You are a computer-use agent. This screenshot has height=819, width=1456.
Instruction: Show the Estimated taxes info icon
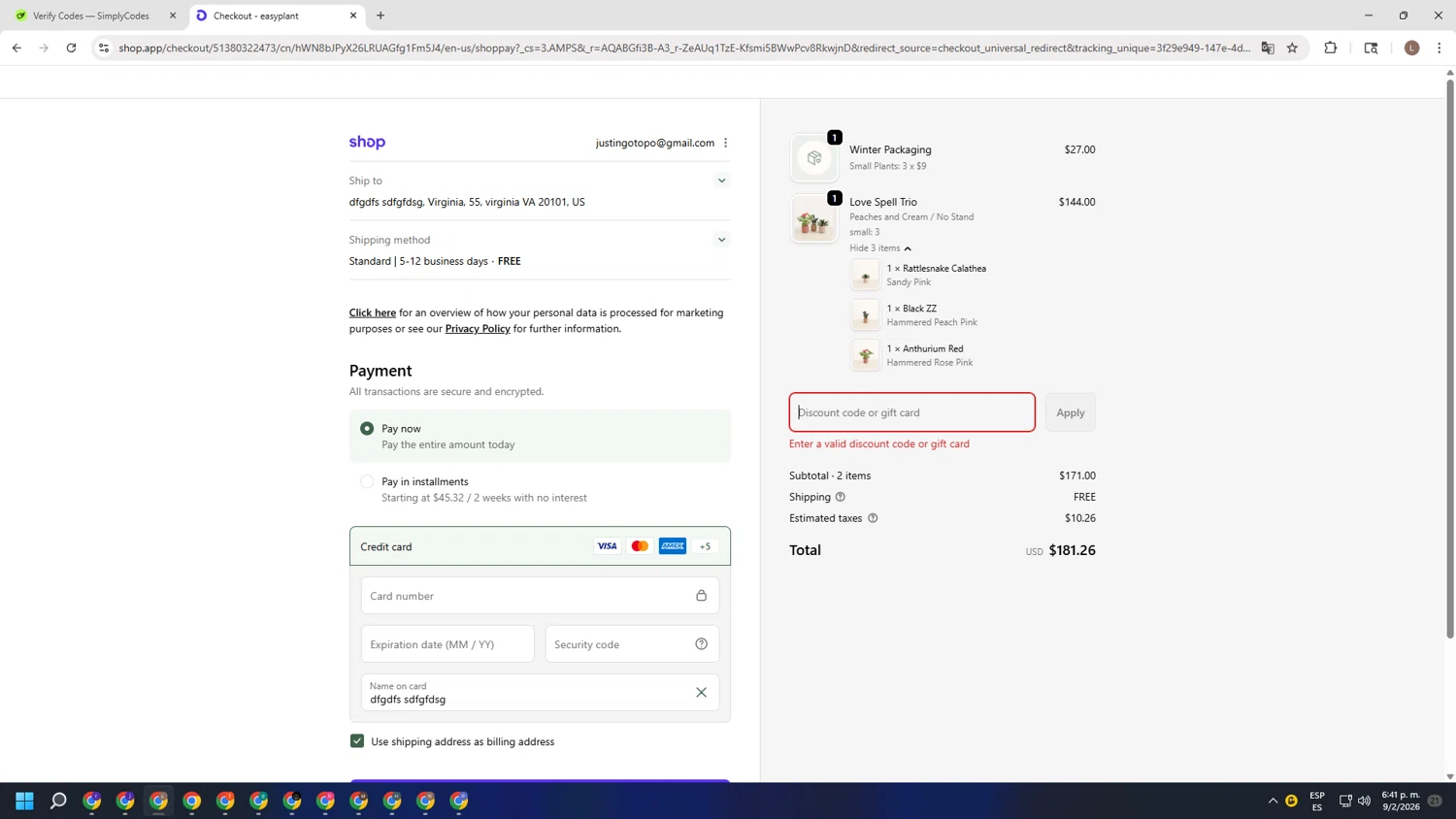coord(873,518)
